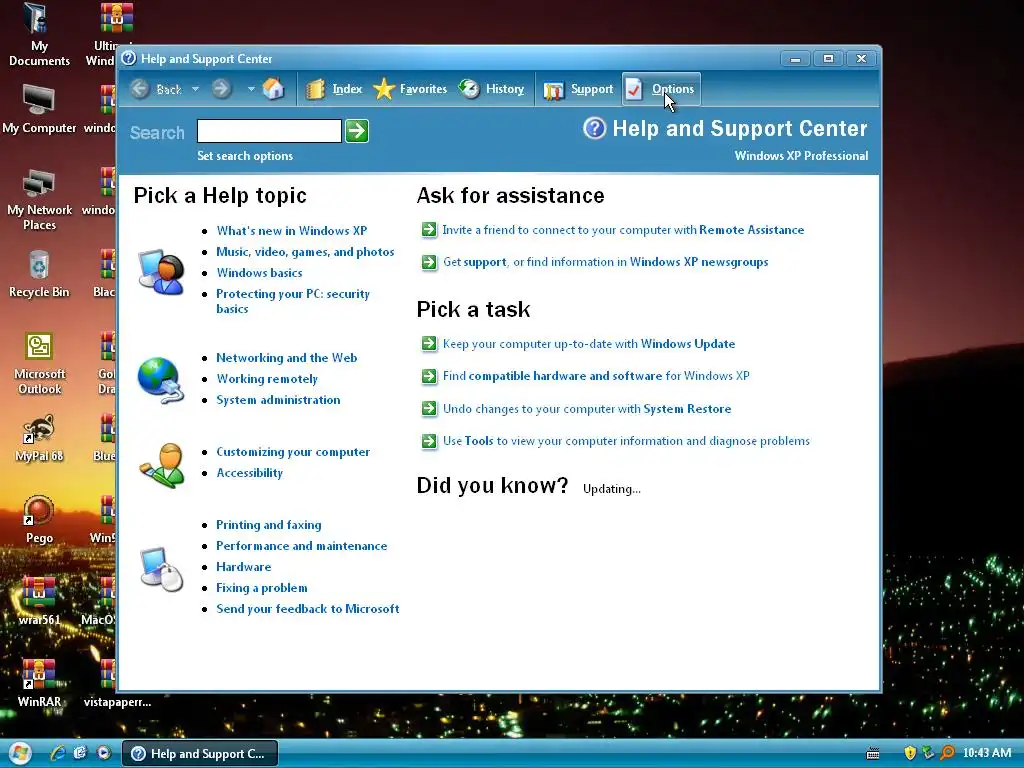Open Favorites in the toolbar
This screenshot has height=768, width=1024.
(410, 89)
